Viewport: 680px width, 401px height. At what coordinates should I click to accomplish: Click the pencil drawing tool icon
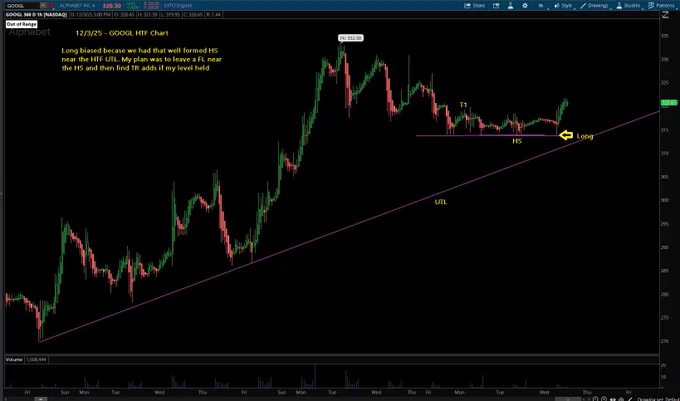tap(630, 399)
